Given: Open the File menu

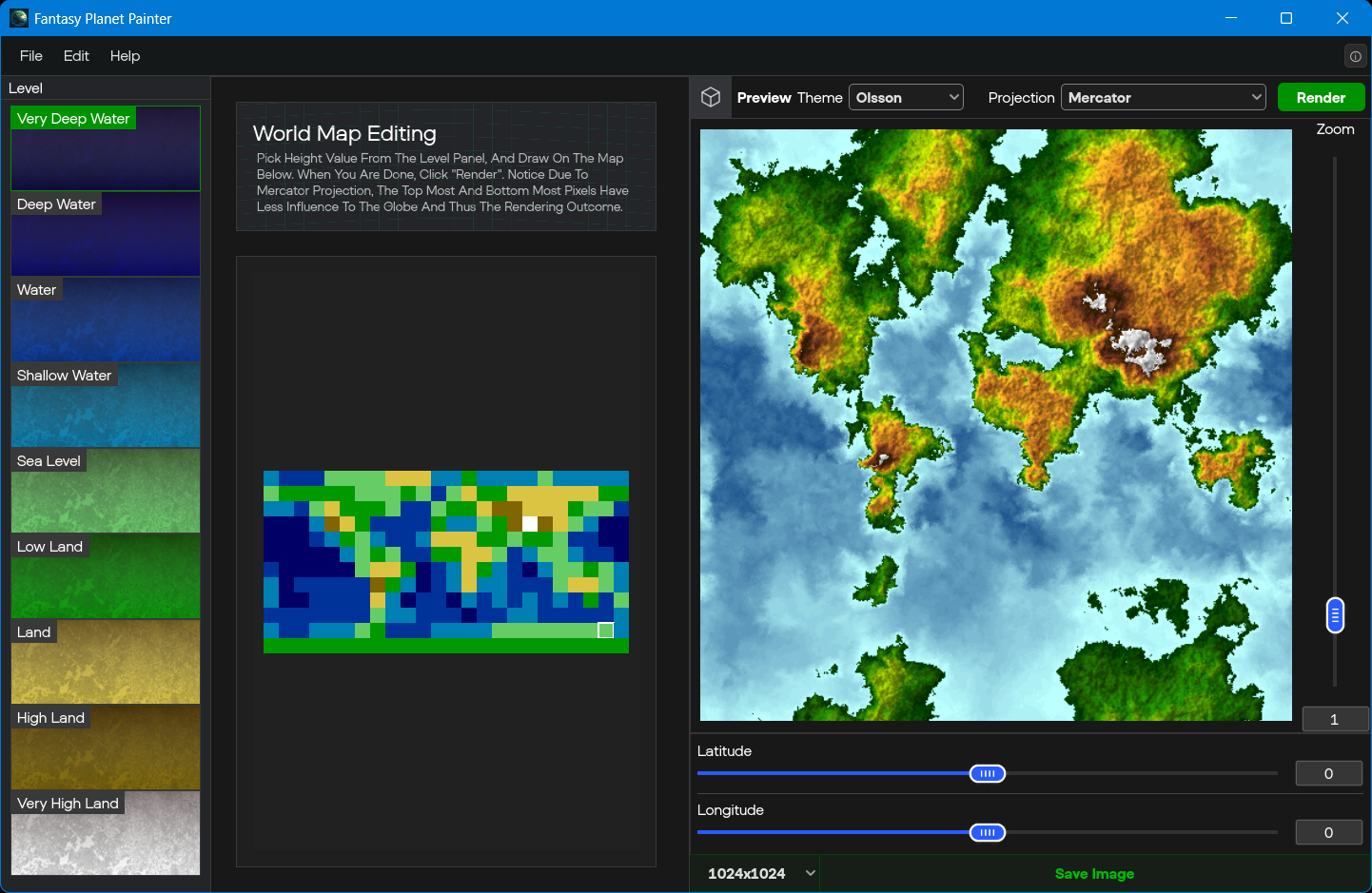Looking at the screenshot, I should [31, 56].
